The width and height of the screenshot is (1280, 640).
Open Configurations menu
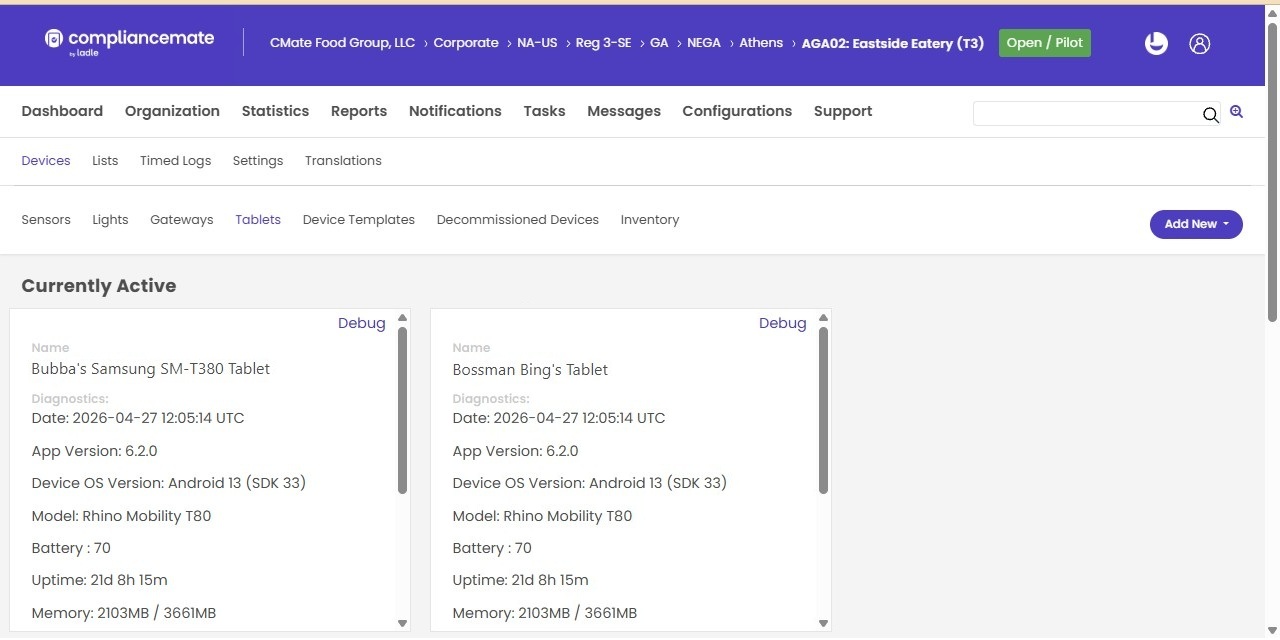click(737, 111)
